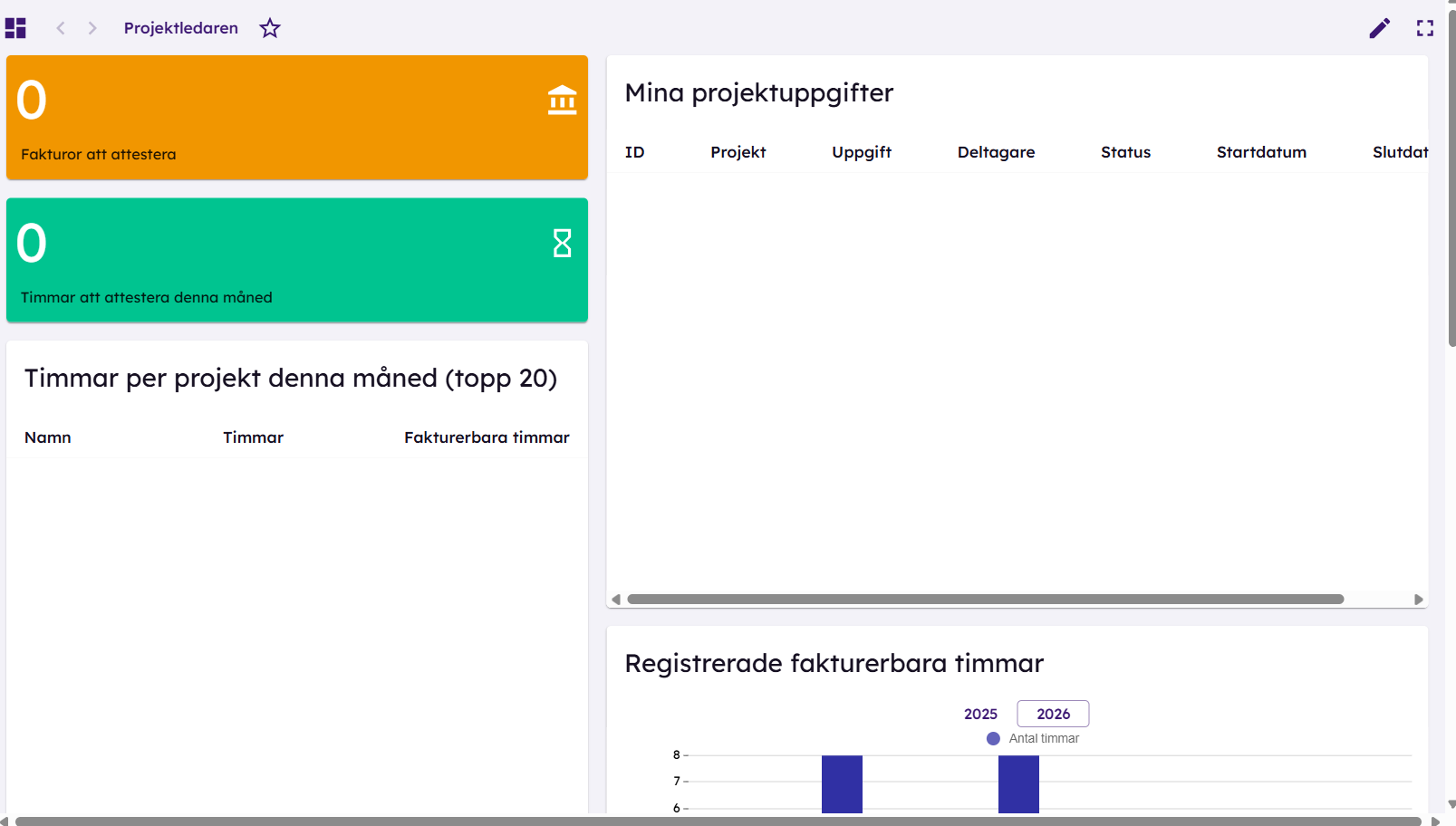Go forward with the right chevron
The image size is (1456, 826).
tap(92, 28)
